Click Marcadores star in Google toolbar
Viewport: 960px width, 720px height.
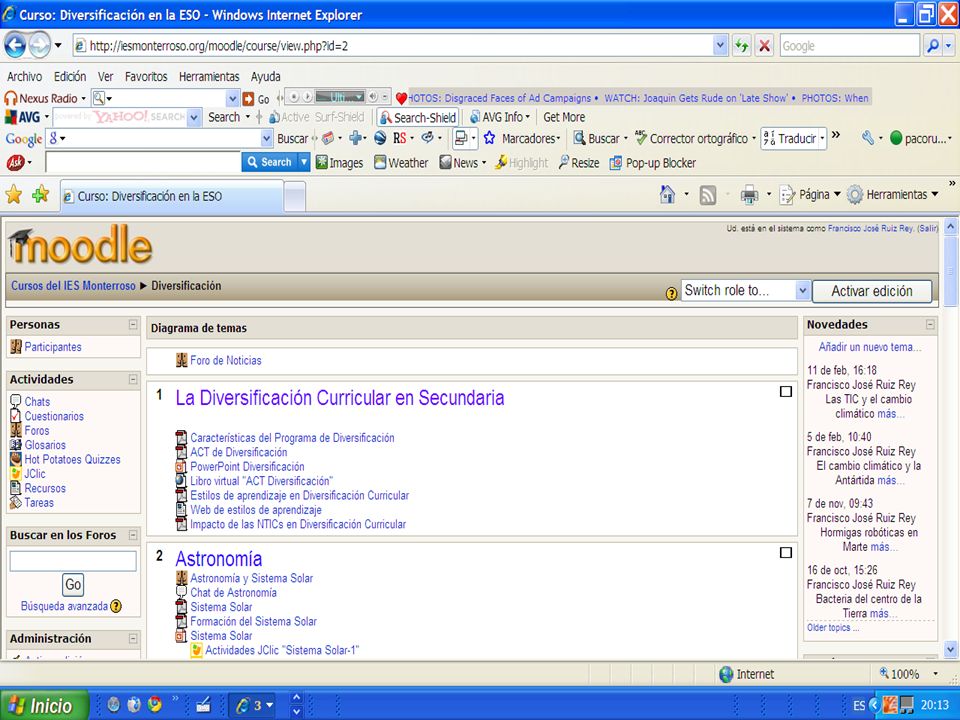tap(489, 138)
